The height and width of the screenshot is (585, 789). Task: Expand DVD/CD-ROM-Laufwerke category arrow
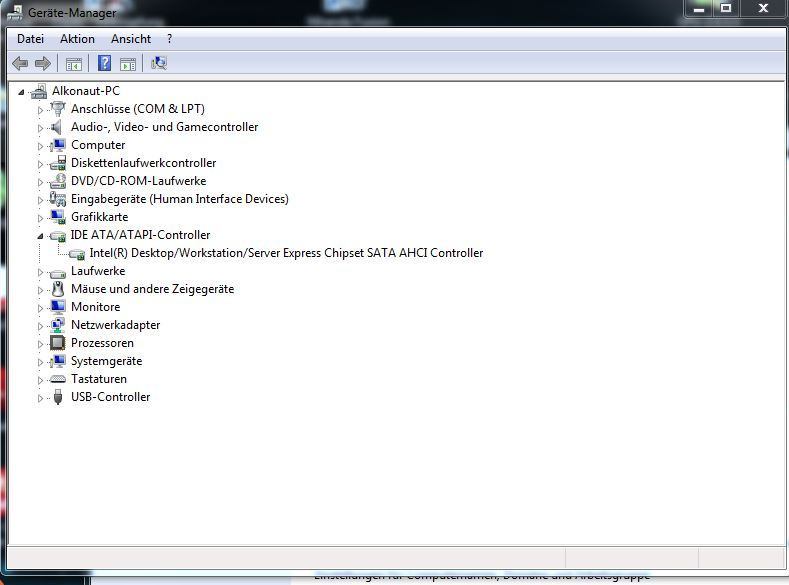(x=40, y=182)
